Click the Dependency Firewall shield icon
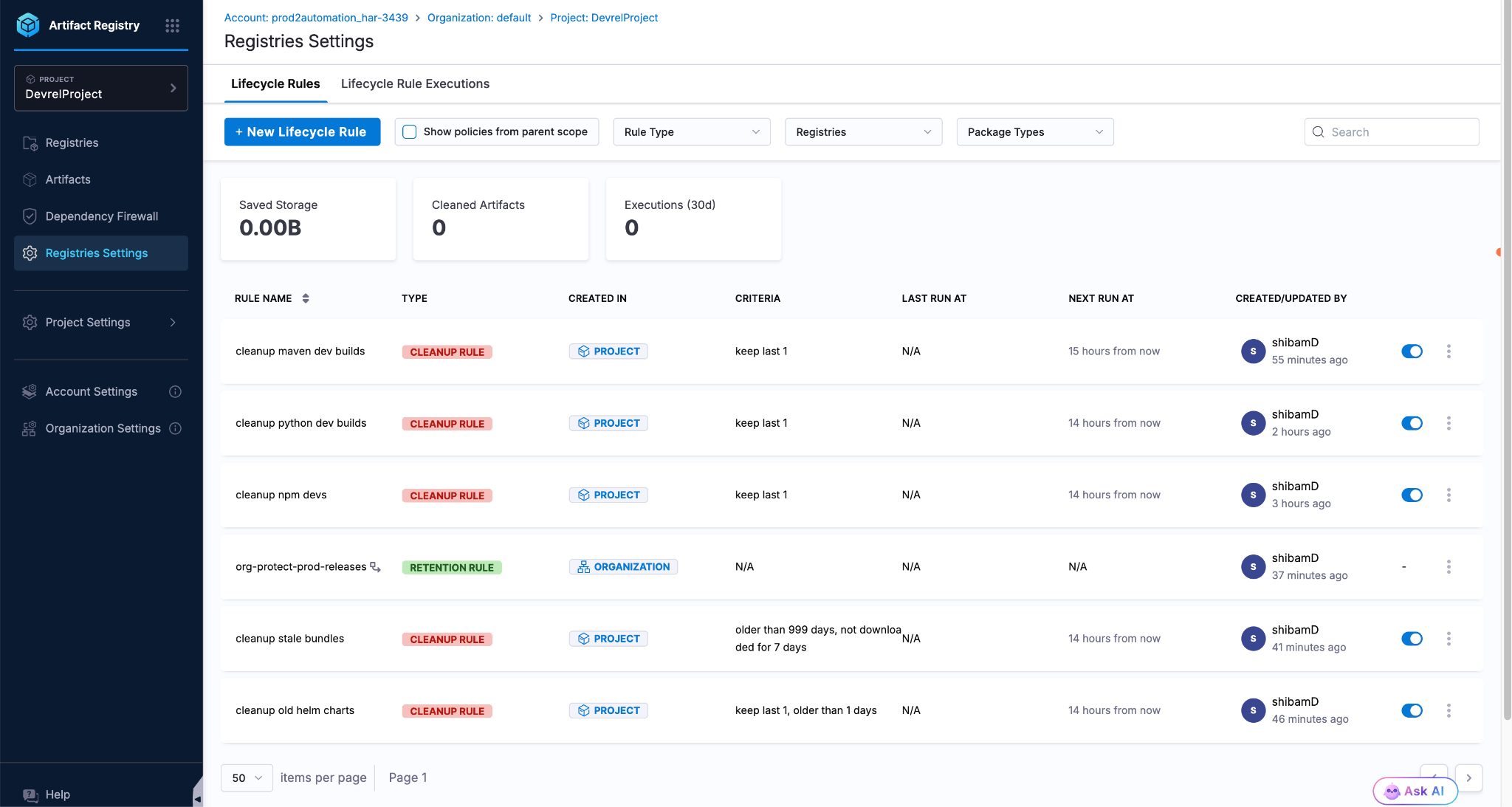 click(x=30, y=216)
